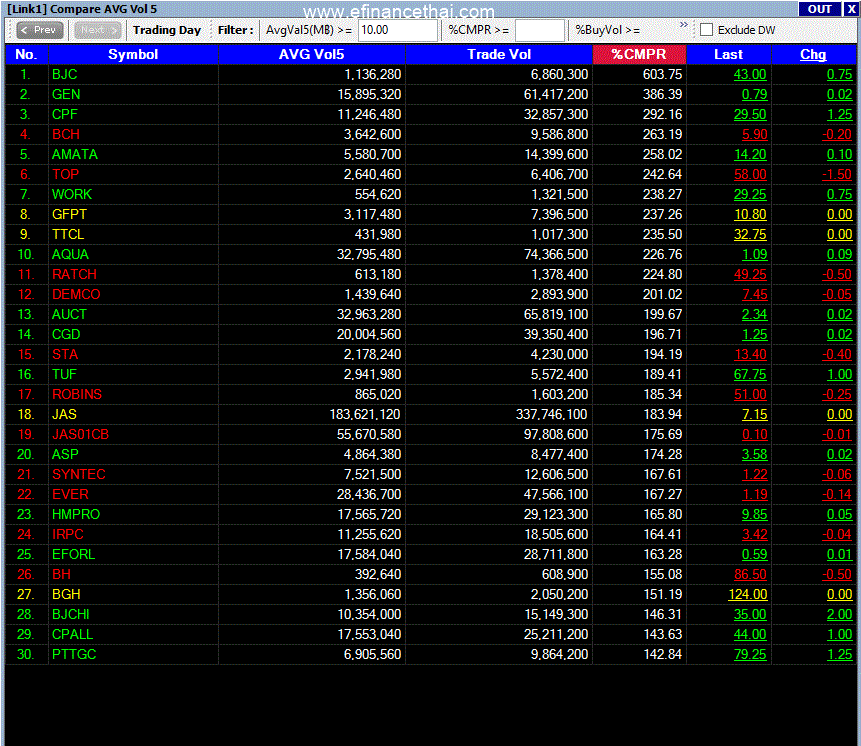Sort by the No. column header

[26, 54]
